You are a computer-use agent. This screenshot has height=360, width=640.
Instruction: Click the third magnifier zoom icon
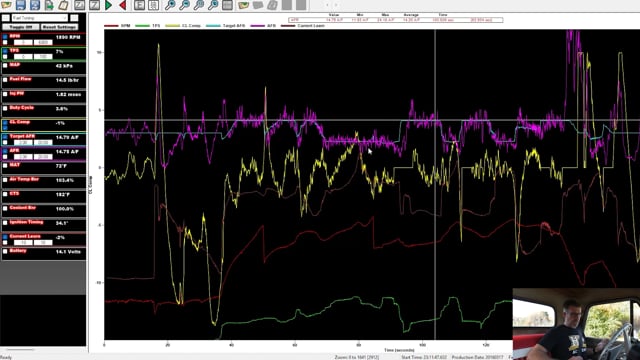click(x=199, y=5)
